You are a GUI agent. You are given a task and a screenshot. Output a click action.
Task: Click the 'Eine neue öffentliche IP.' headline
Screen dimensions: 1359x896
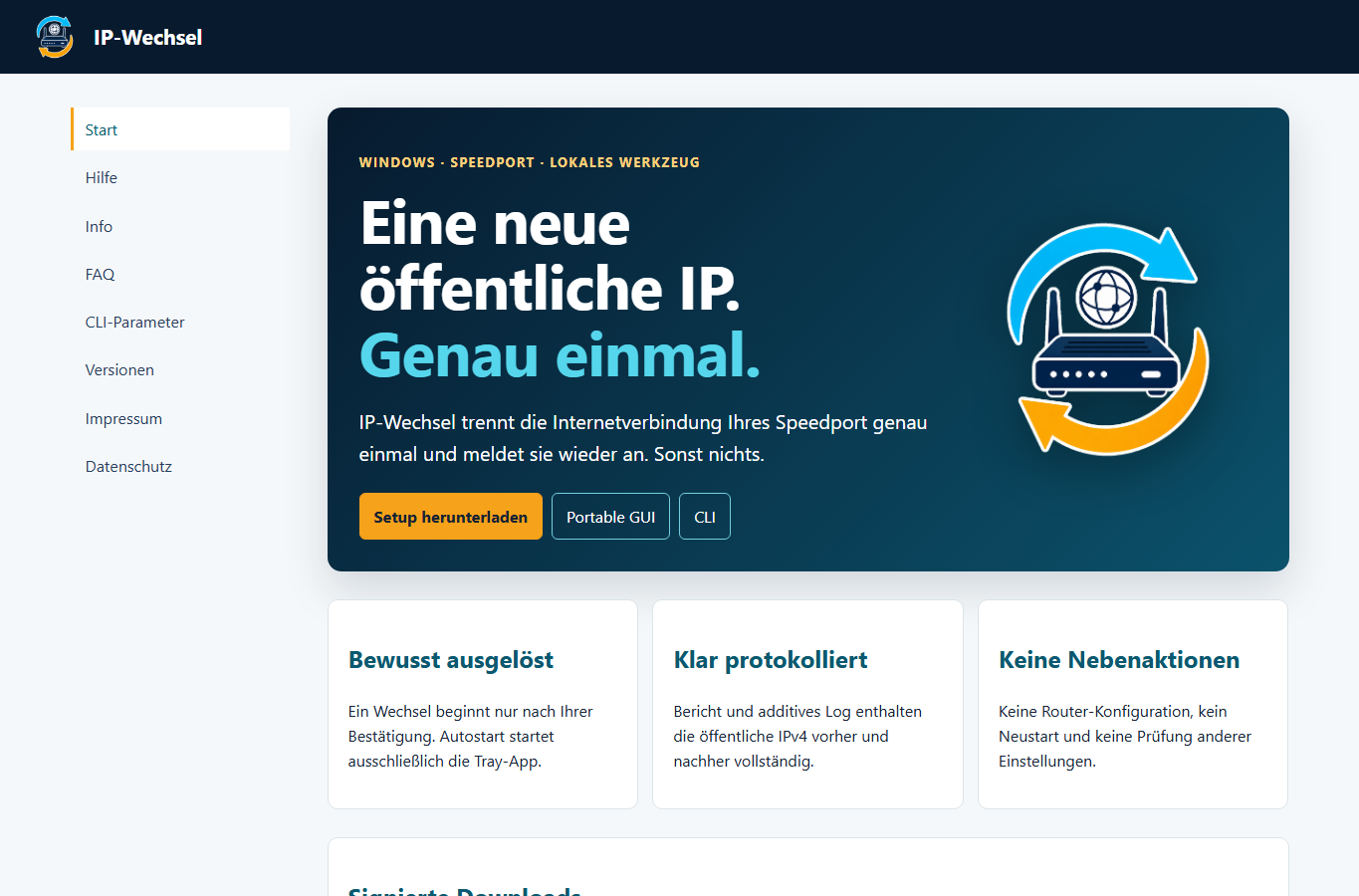(x=550, y=256)
